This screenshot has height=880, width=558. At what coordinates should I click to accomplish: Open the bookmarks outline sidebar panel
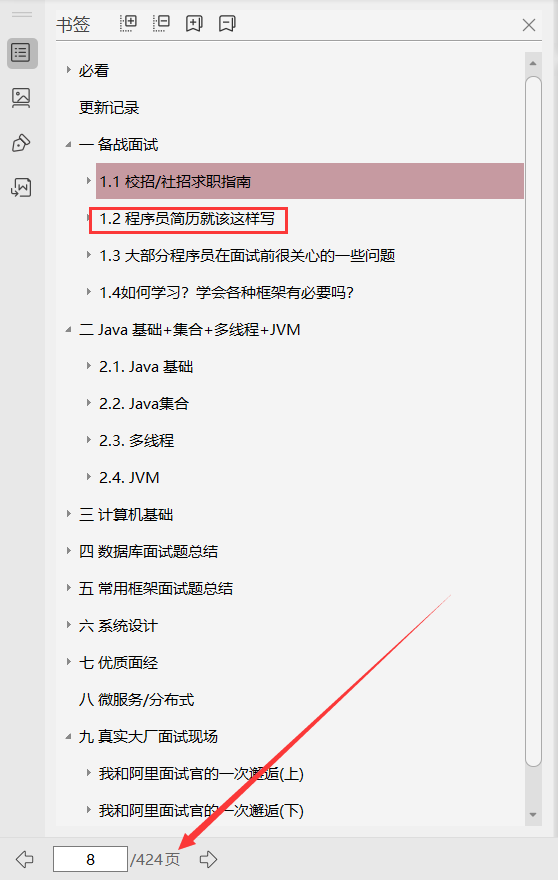(22, 53)
